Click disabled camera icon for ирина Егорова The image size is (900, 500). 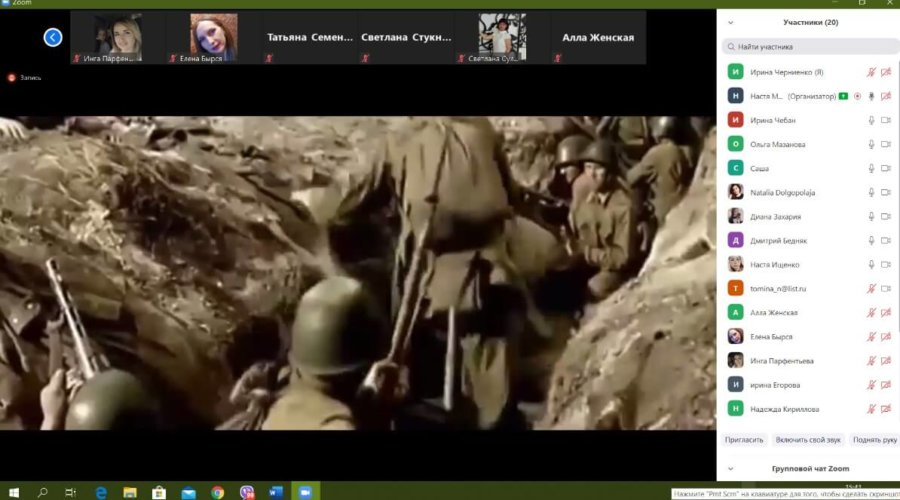[886, 385]
